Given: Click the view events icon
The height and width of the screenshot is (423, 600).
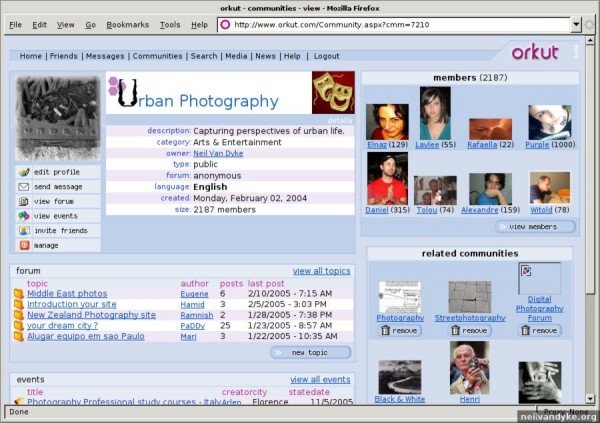Looking at the screenshot, I should tap(24, 215).
